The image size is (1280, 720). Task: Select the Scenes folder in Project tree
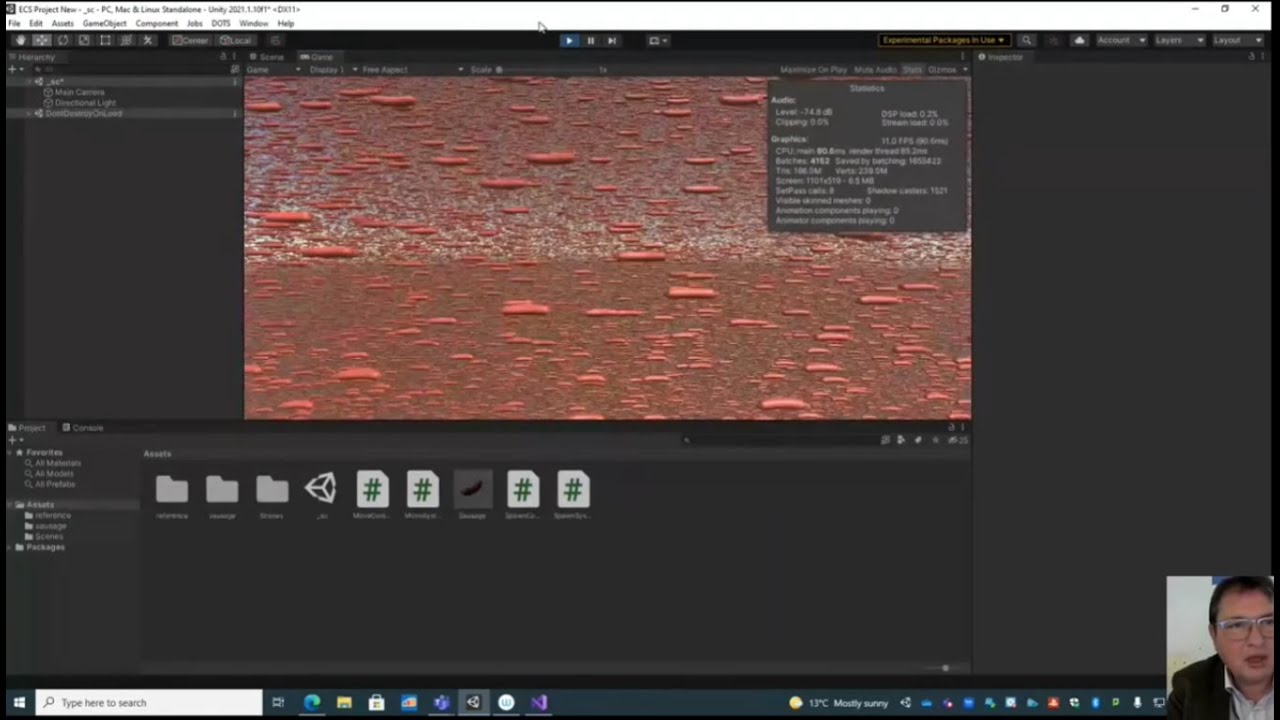pos(49,536)
